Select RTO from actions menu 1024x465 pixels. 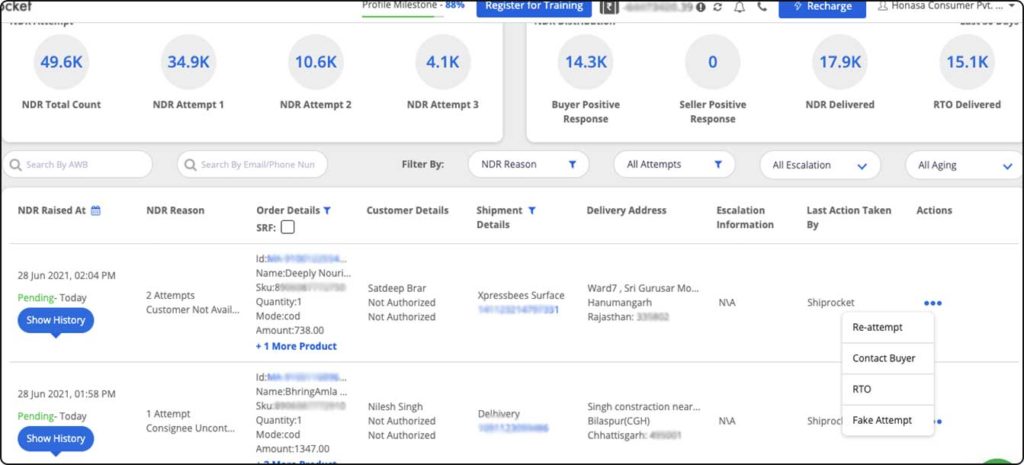[x=888, y=389]
